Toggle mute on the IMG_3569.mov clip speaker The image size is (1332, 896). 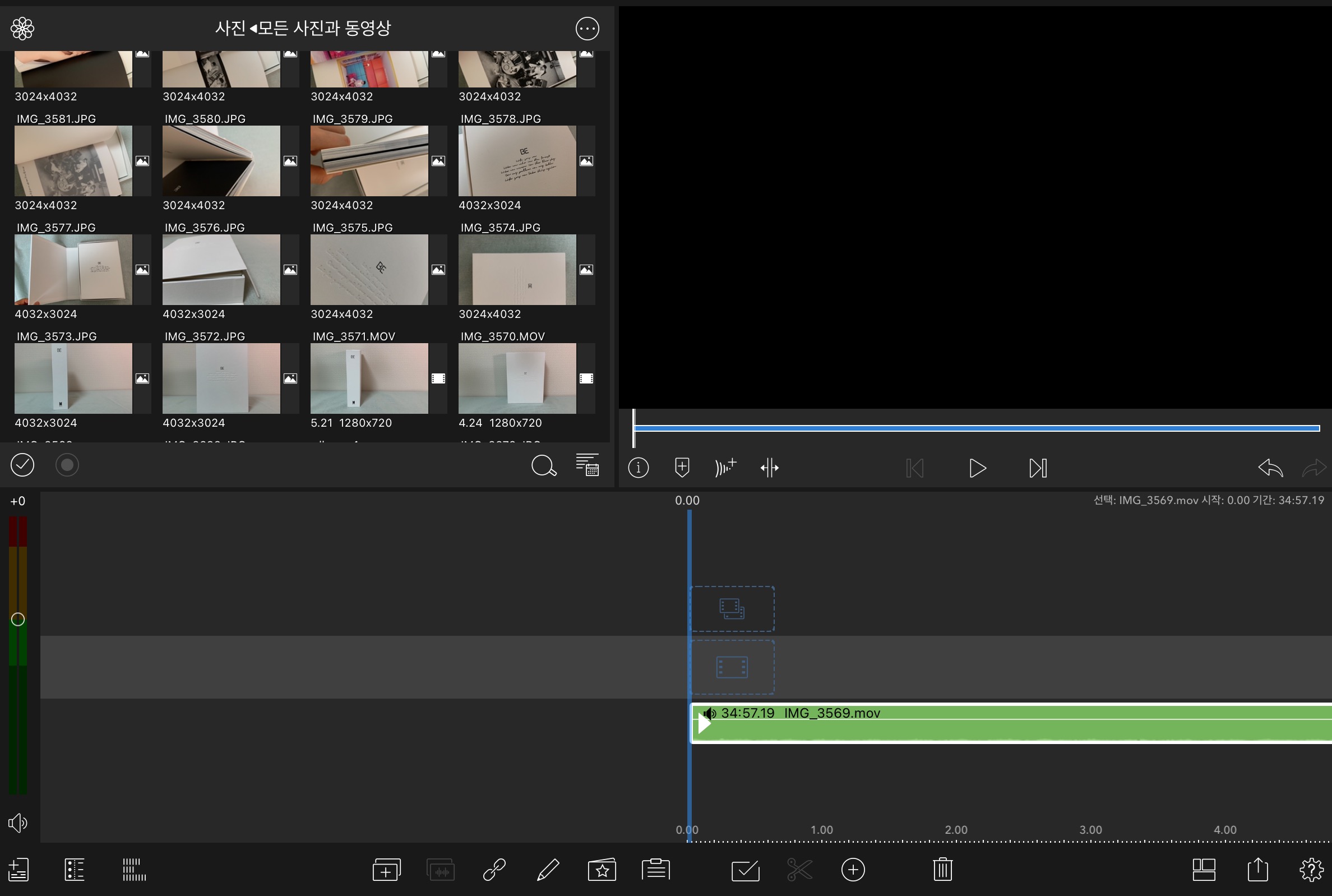click(x=710, y=713)
